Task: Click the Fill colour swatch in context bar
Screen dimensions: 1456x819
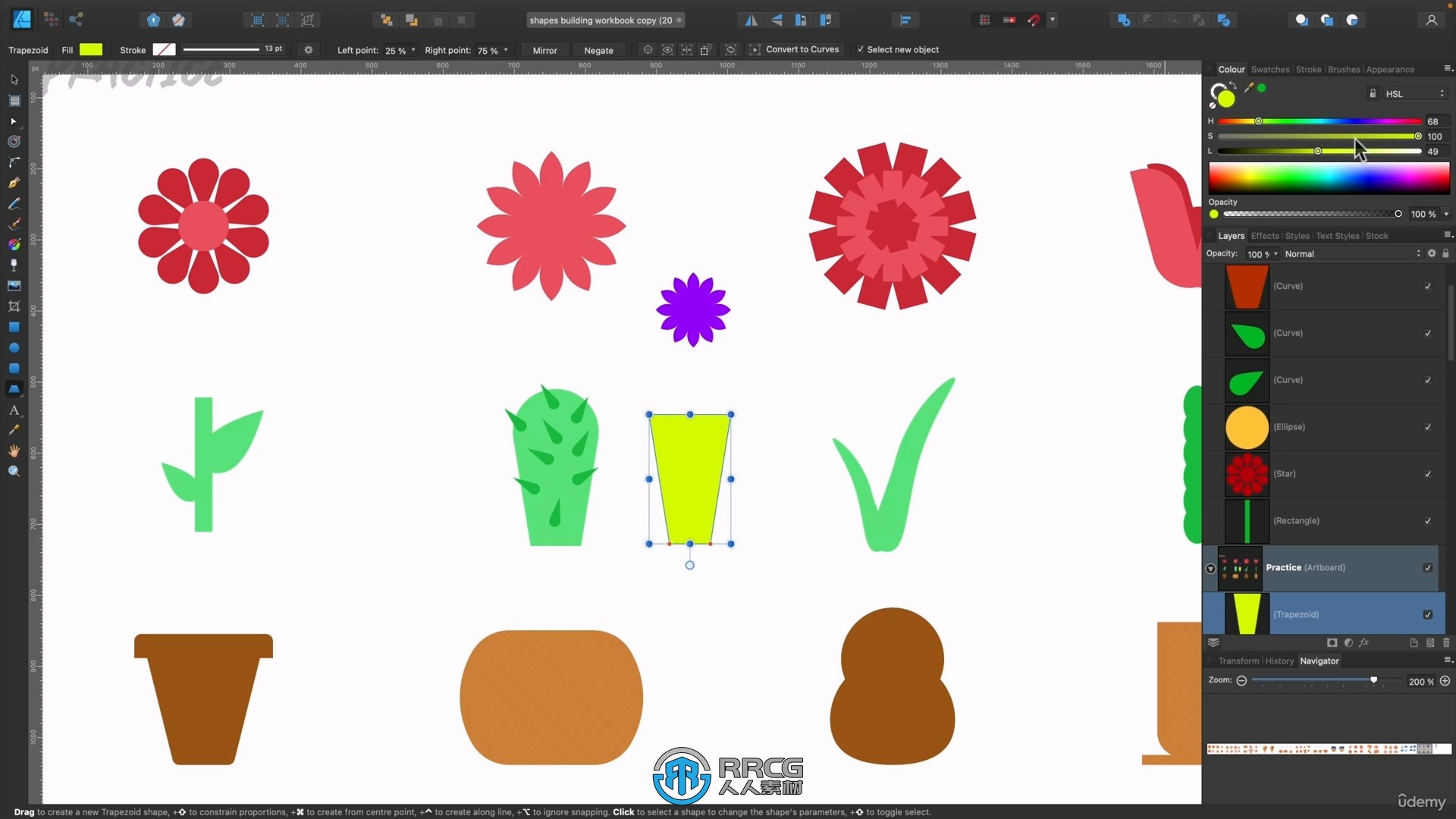Action: 91,49
